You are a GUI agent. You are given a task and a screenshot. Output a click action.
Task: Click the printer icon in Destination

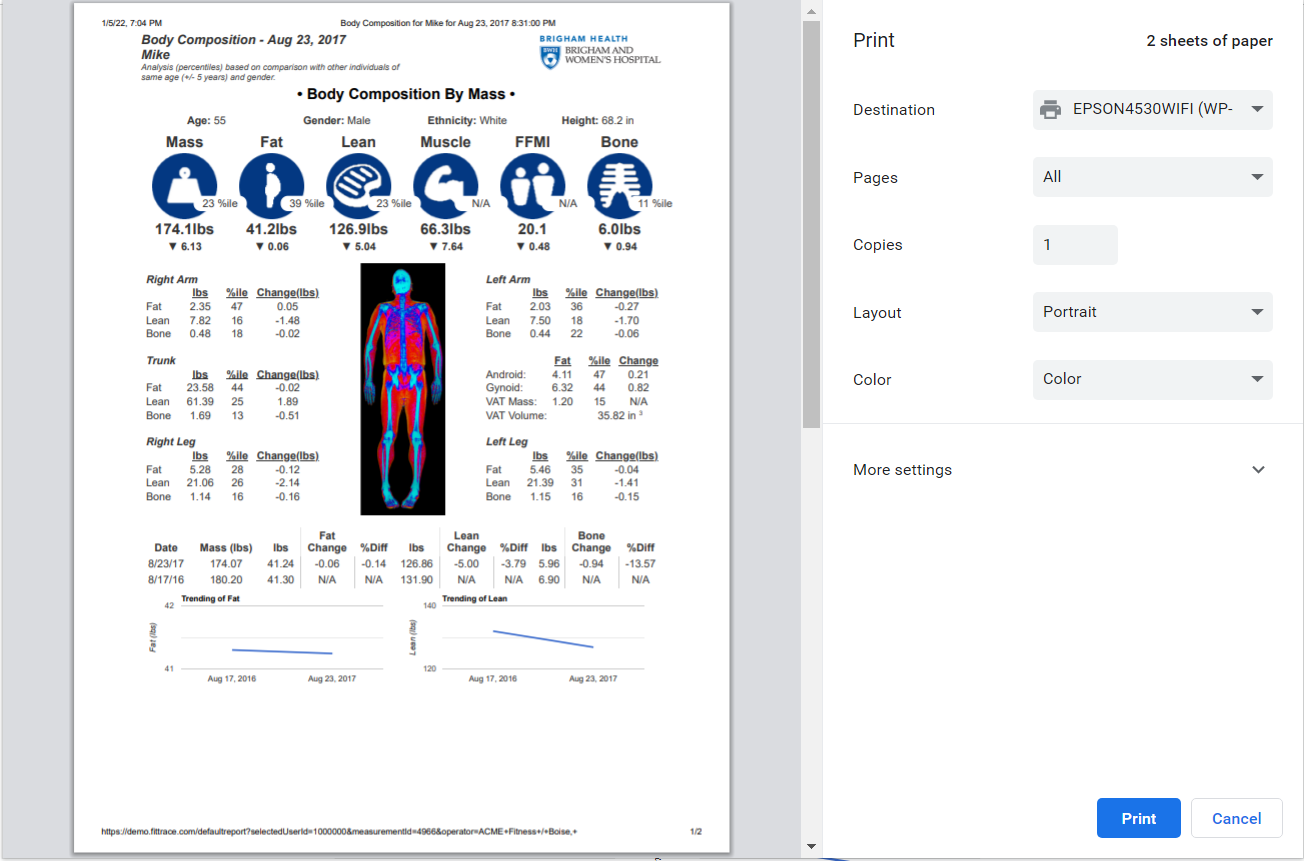(1050, 110)
